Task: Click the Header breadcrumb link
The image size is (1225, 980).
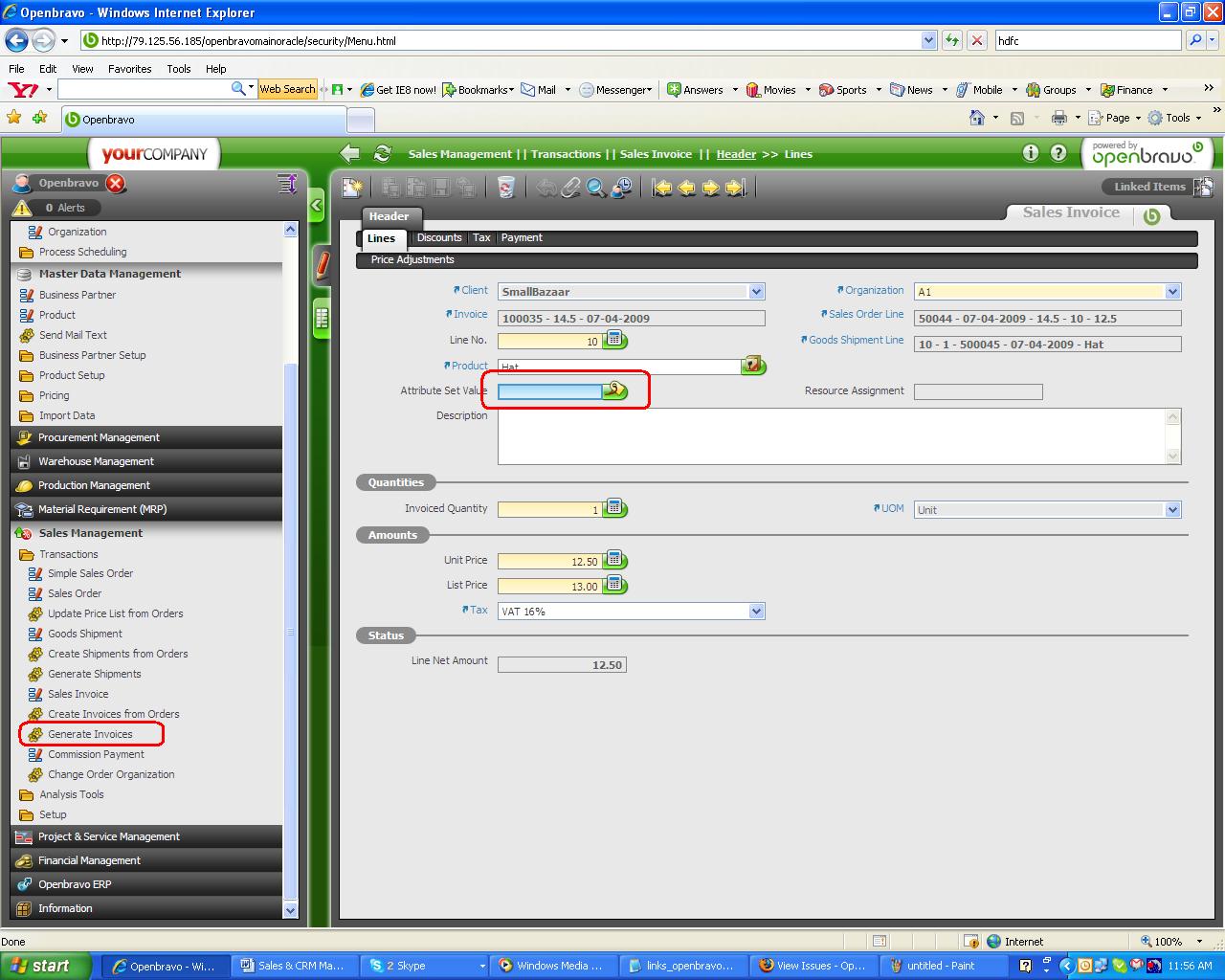Action: pos(736,154)
